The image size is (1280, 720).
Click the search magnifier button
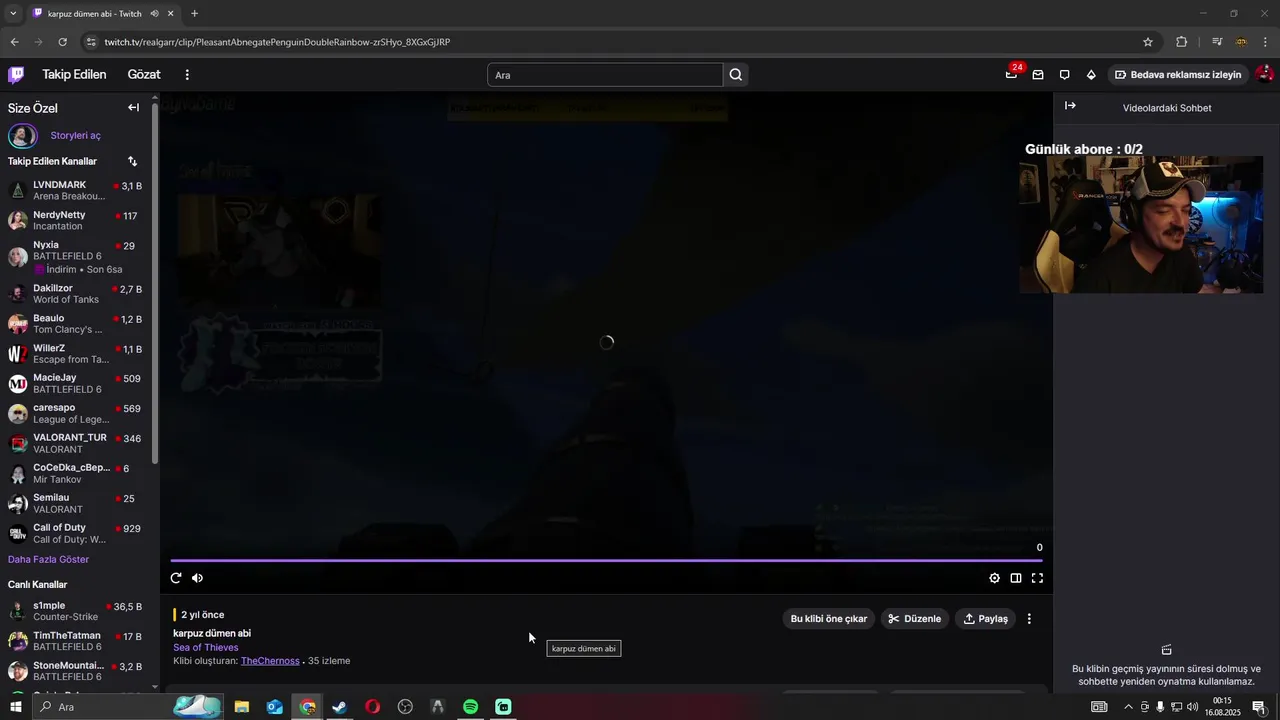[x=736, y=75]
